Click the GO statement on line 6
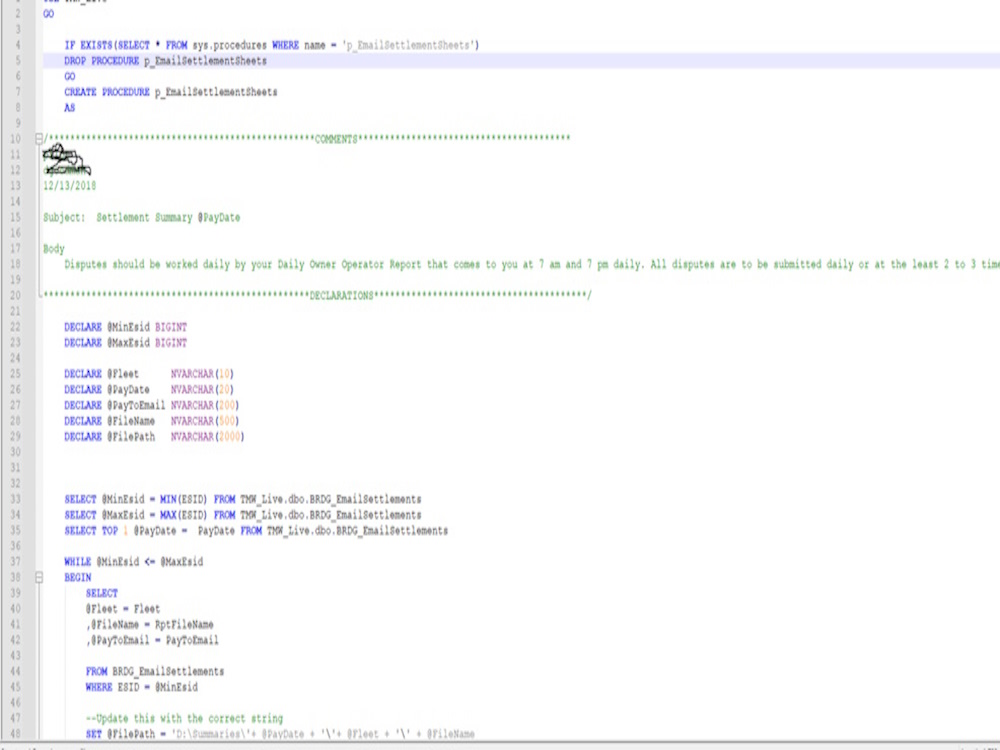1000x750 pixels. [x=70, y=77]
